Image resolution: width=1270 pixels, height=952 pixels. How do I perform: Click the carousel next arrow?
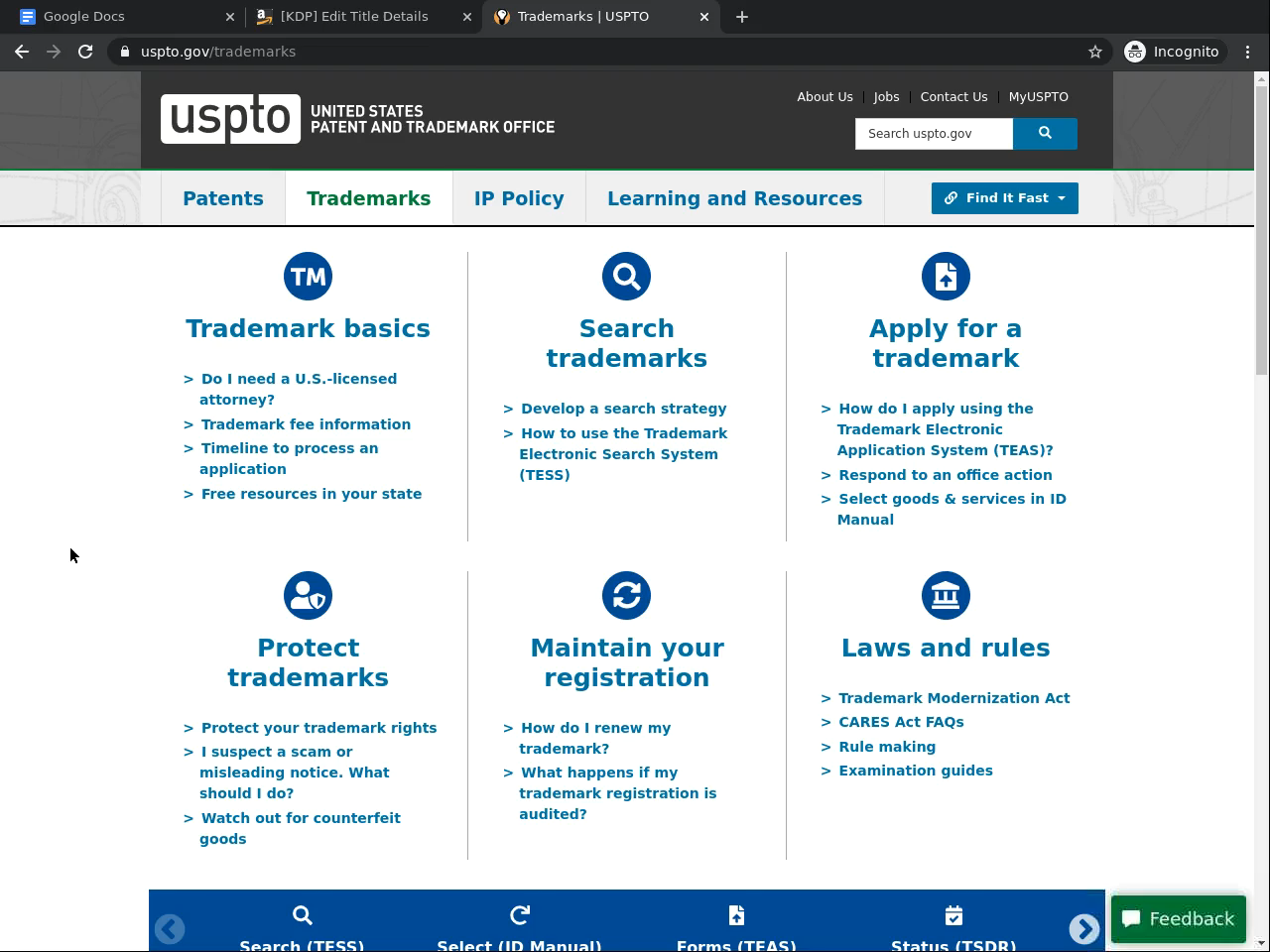click(1084, 929)
